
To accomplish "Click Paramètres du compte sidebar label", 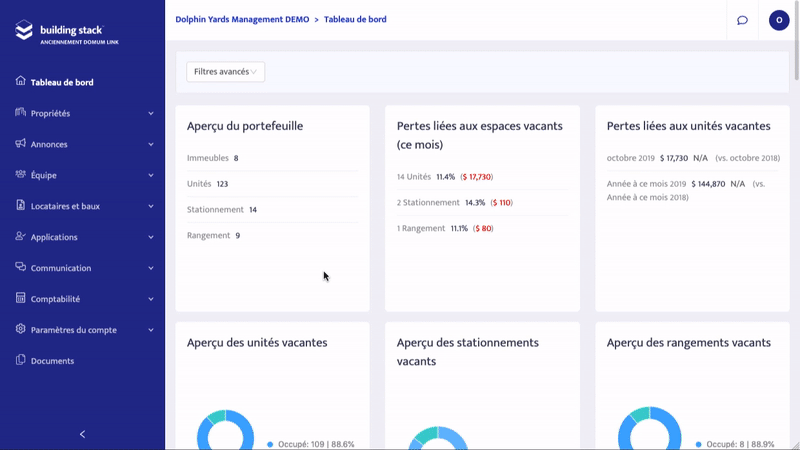I will [73, 330].
